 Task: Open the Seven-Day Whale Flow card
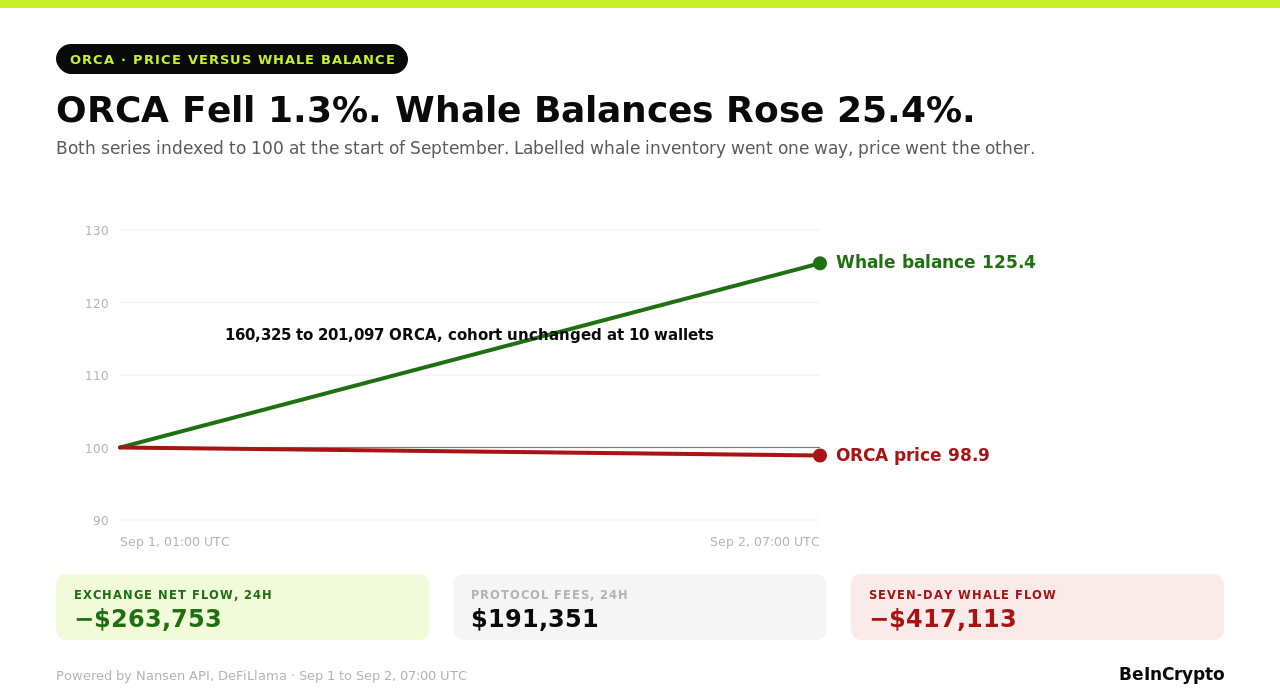tap(1037, 607)
